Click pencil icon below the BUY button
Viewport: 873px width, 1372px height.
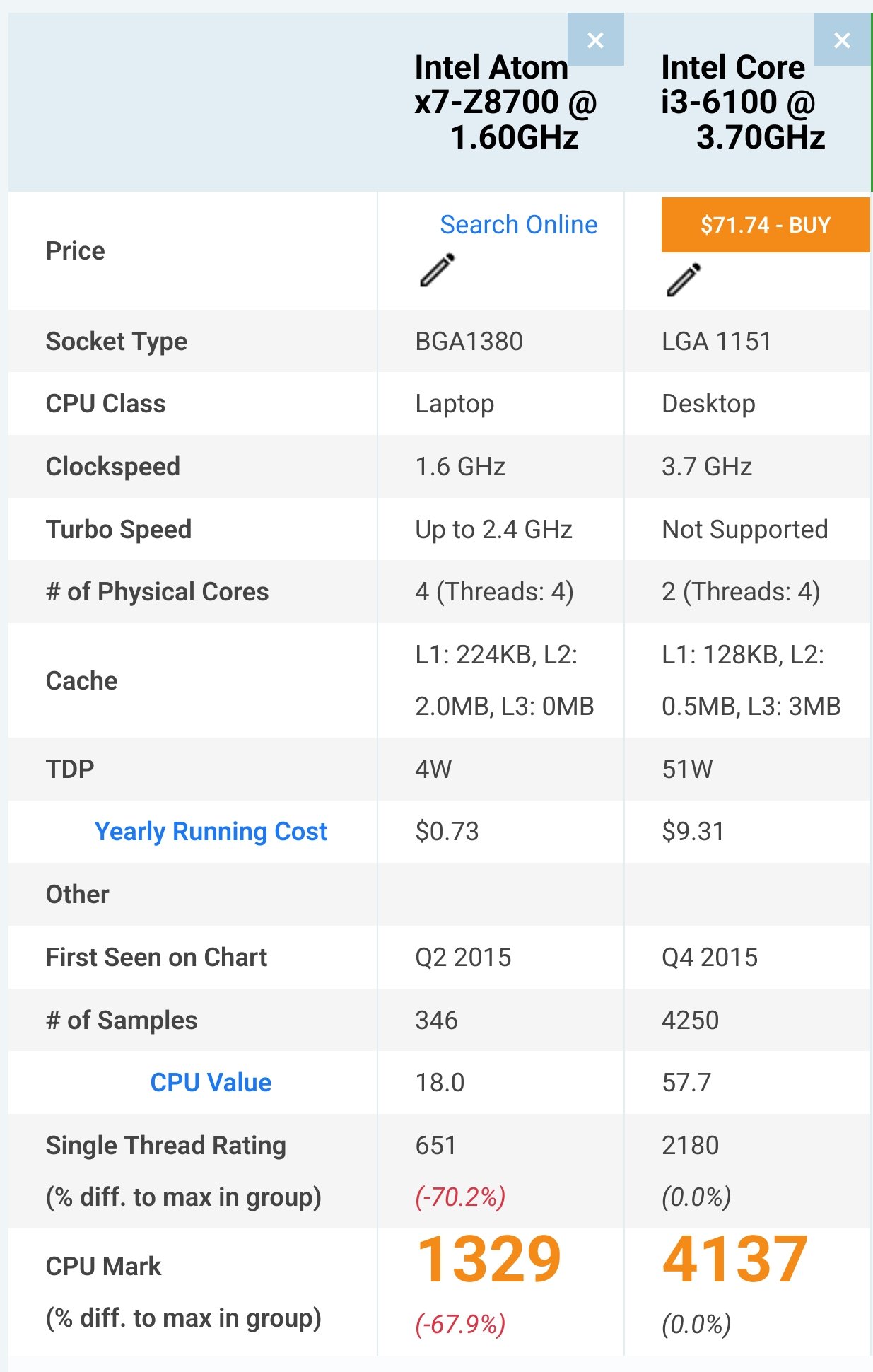[684, 279]
